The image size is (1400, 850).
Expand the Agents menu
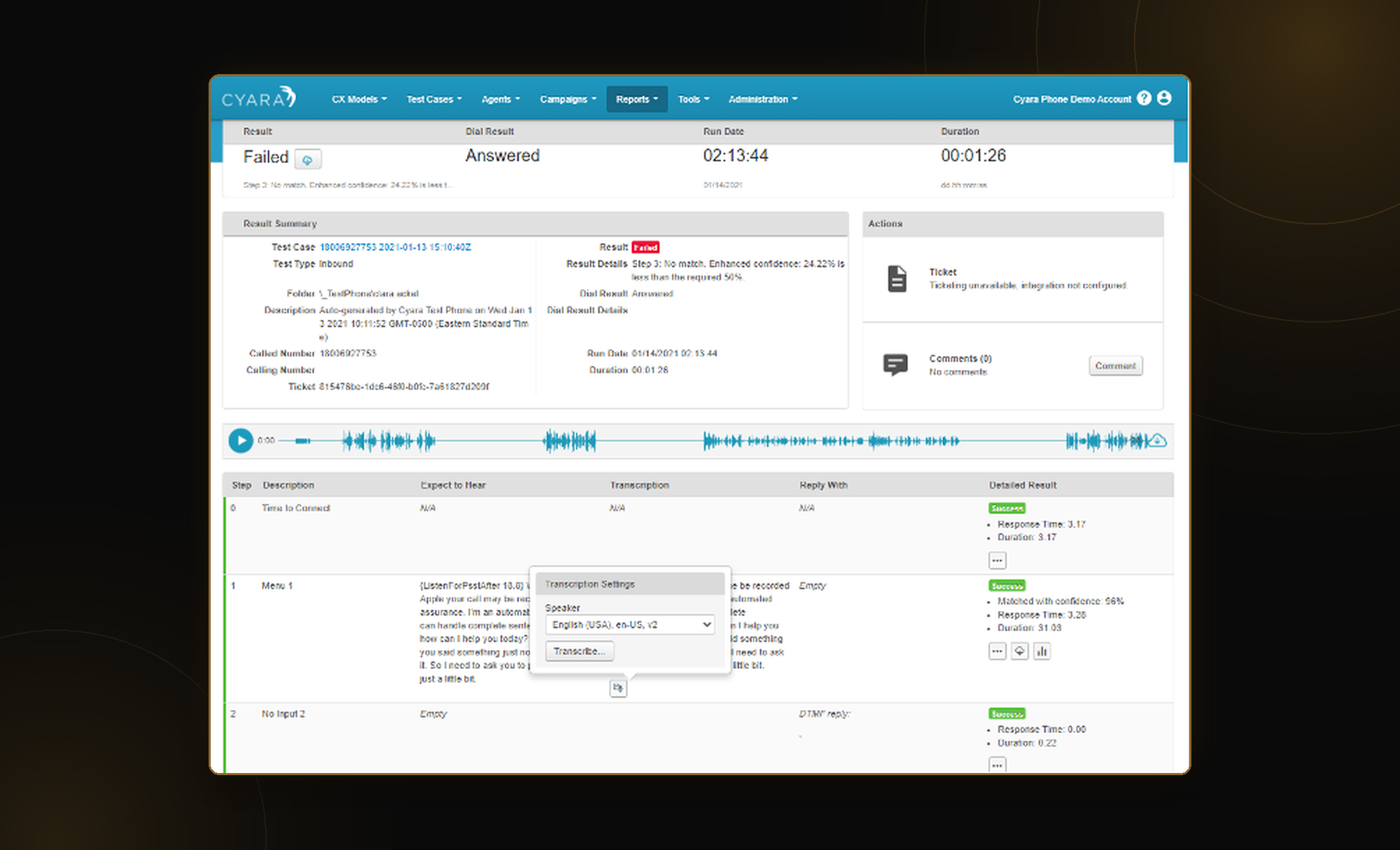tap(500, 99)
